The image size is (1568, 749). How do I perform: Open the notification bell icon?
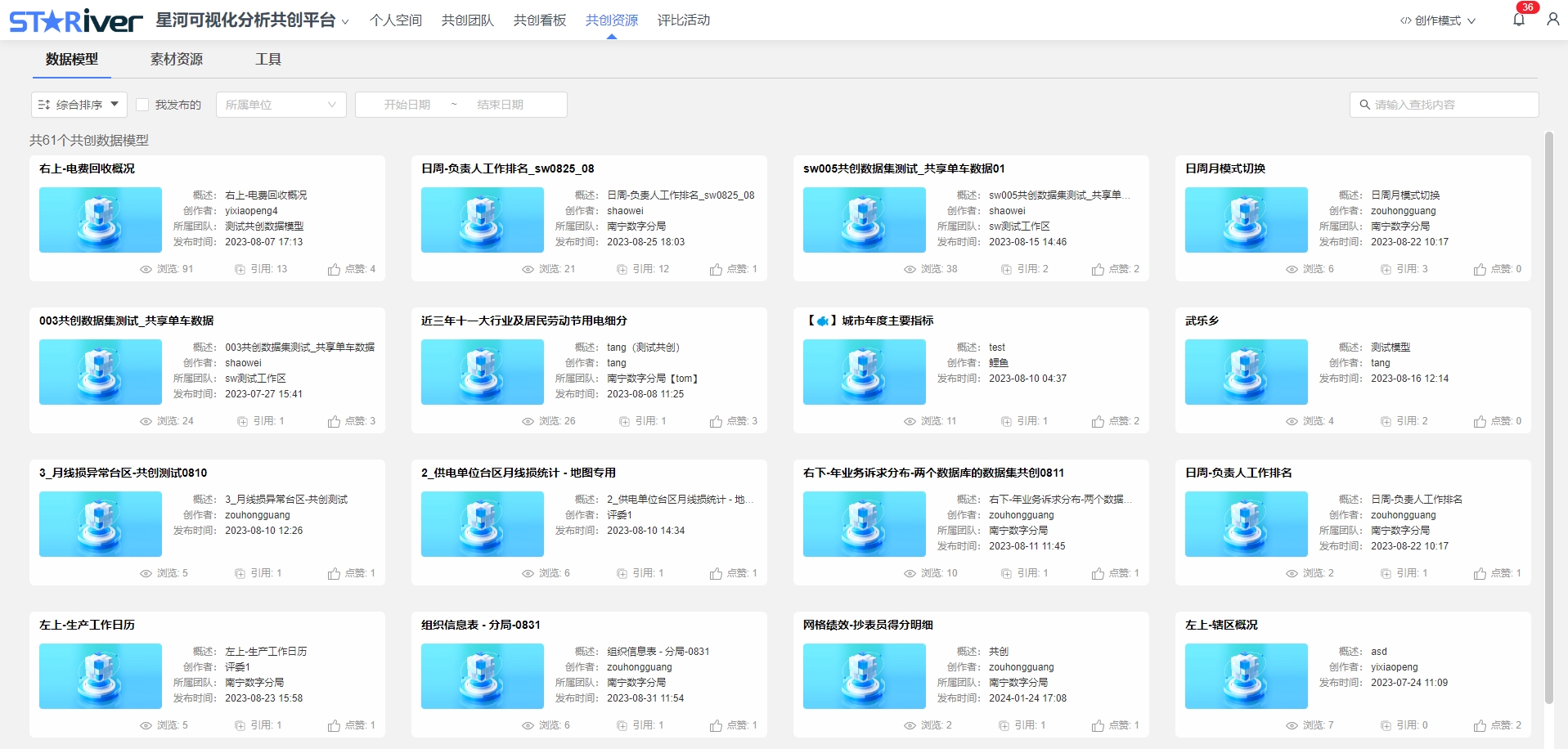(x=1518, y=20)
